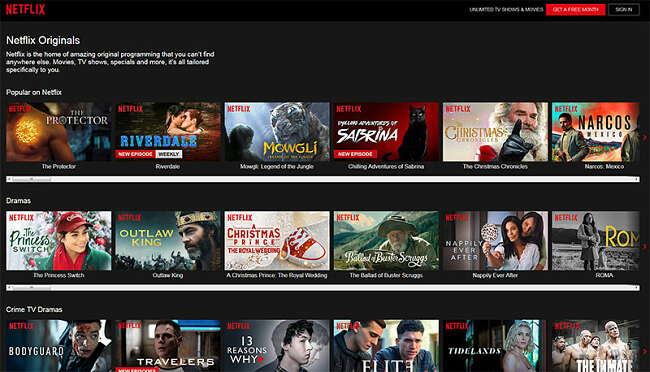Click left scroll arrow of Dramas row scrollbar

click(9, 287)
